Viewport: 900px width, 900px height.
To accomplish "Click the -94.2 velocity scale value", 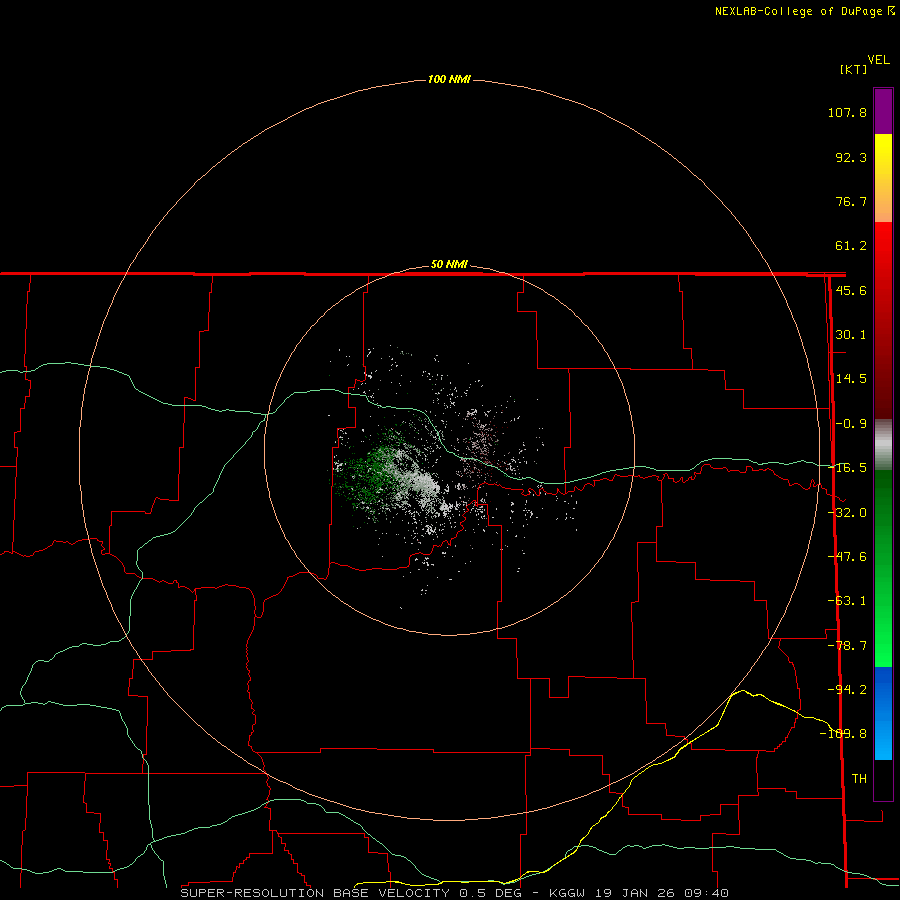I will coord(847,689).
